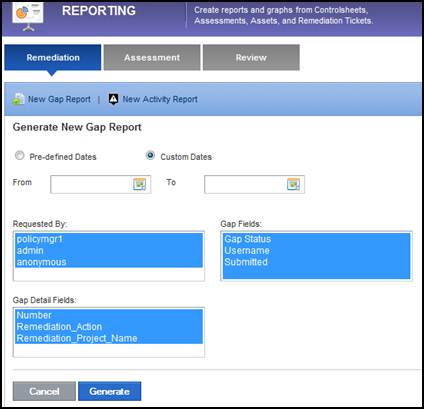Click the New Activity Report warning icon

(113, 99)
